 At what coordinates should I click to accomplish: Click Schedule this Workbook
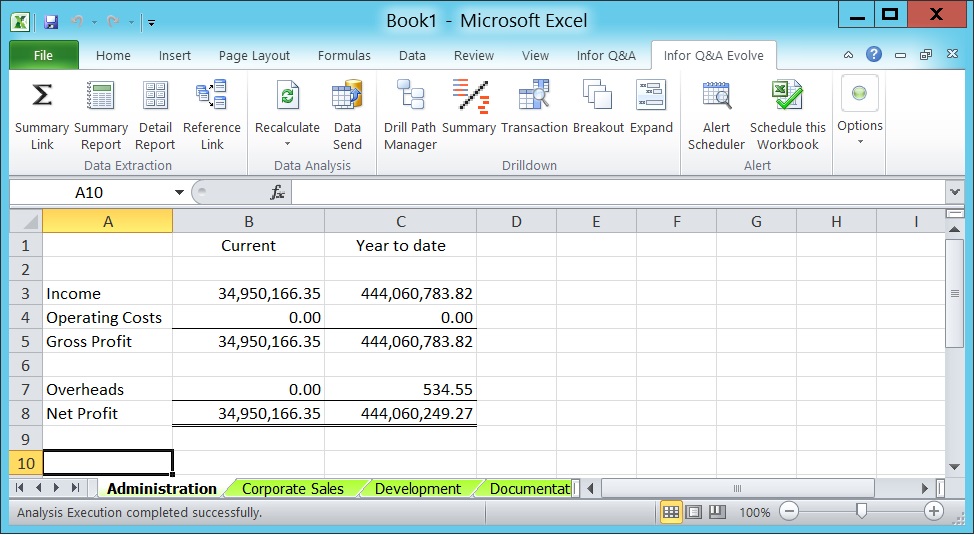tap(788, 96)
